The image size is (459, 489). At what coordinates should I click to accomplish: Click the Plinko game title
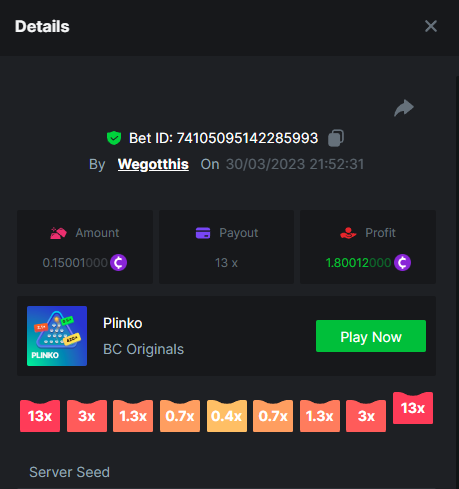(123, 323)
